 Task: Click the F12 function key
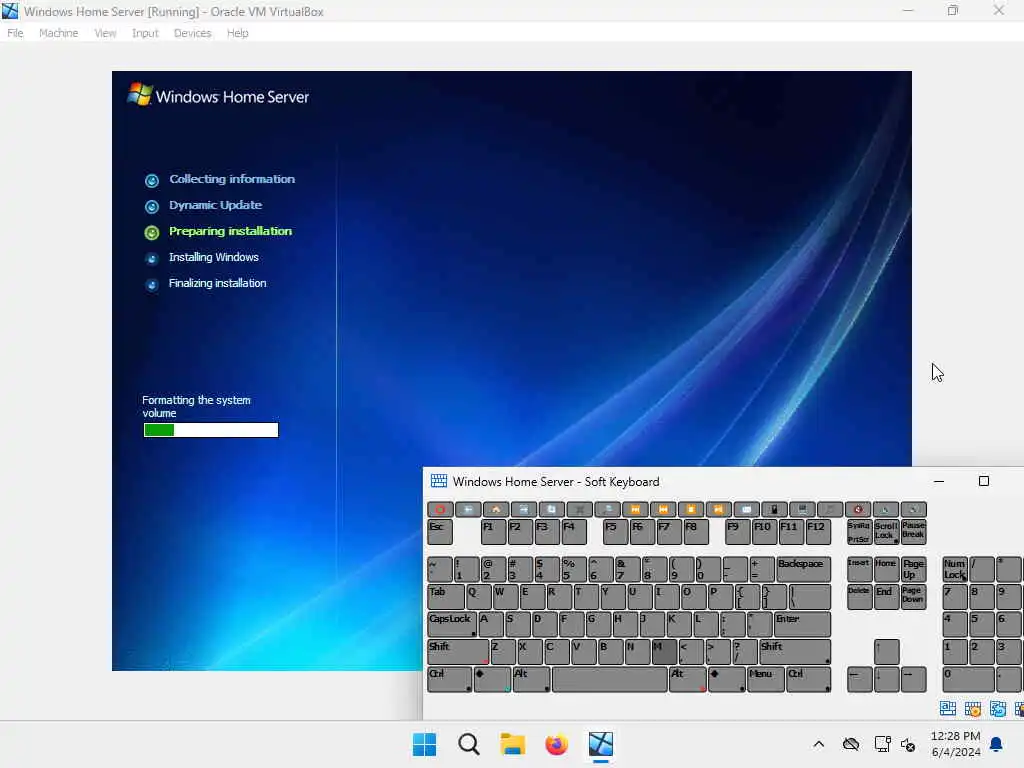click(818, 532)
